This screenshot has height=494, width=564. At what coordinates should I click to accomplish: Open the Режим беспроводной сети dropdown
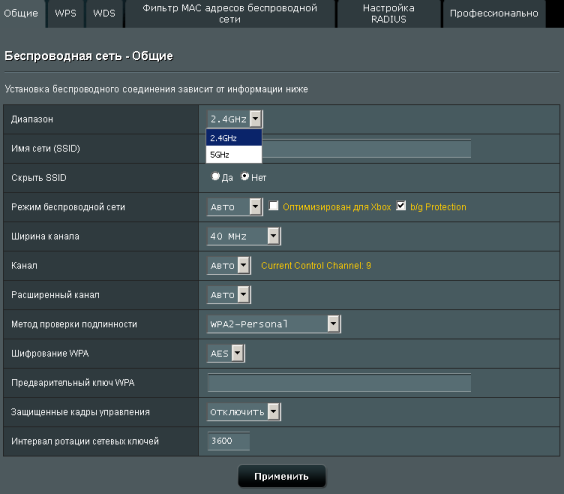coord(235,207)
